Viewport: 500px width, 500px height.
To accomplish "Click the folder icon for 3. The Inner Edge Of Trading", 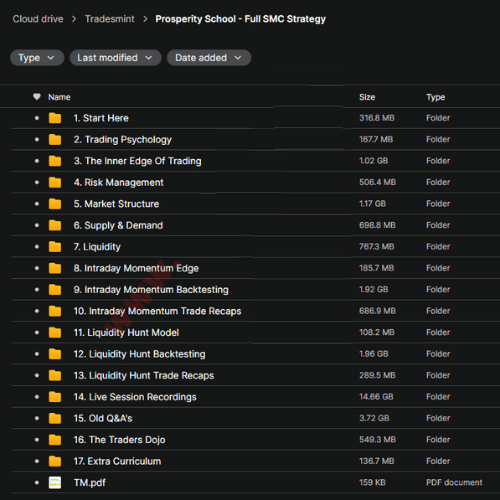I will point(55,161).
